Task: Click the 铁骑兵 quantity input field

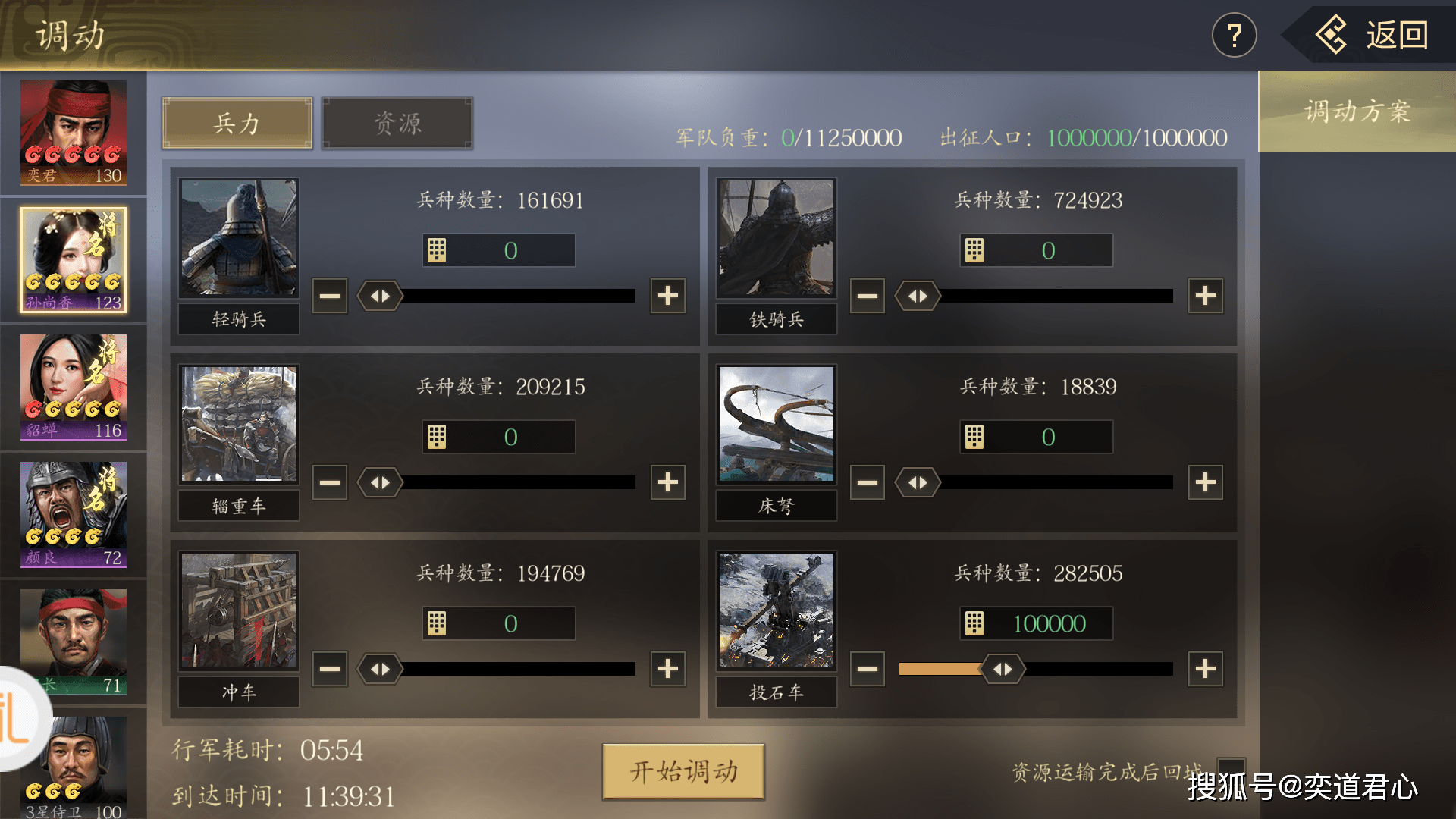Action: (x=1037, y=250)
